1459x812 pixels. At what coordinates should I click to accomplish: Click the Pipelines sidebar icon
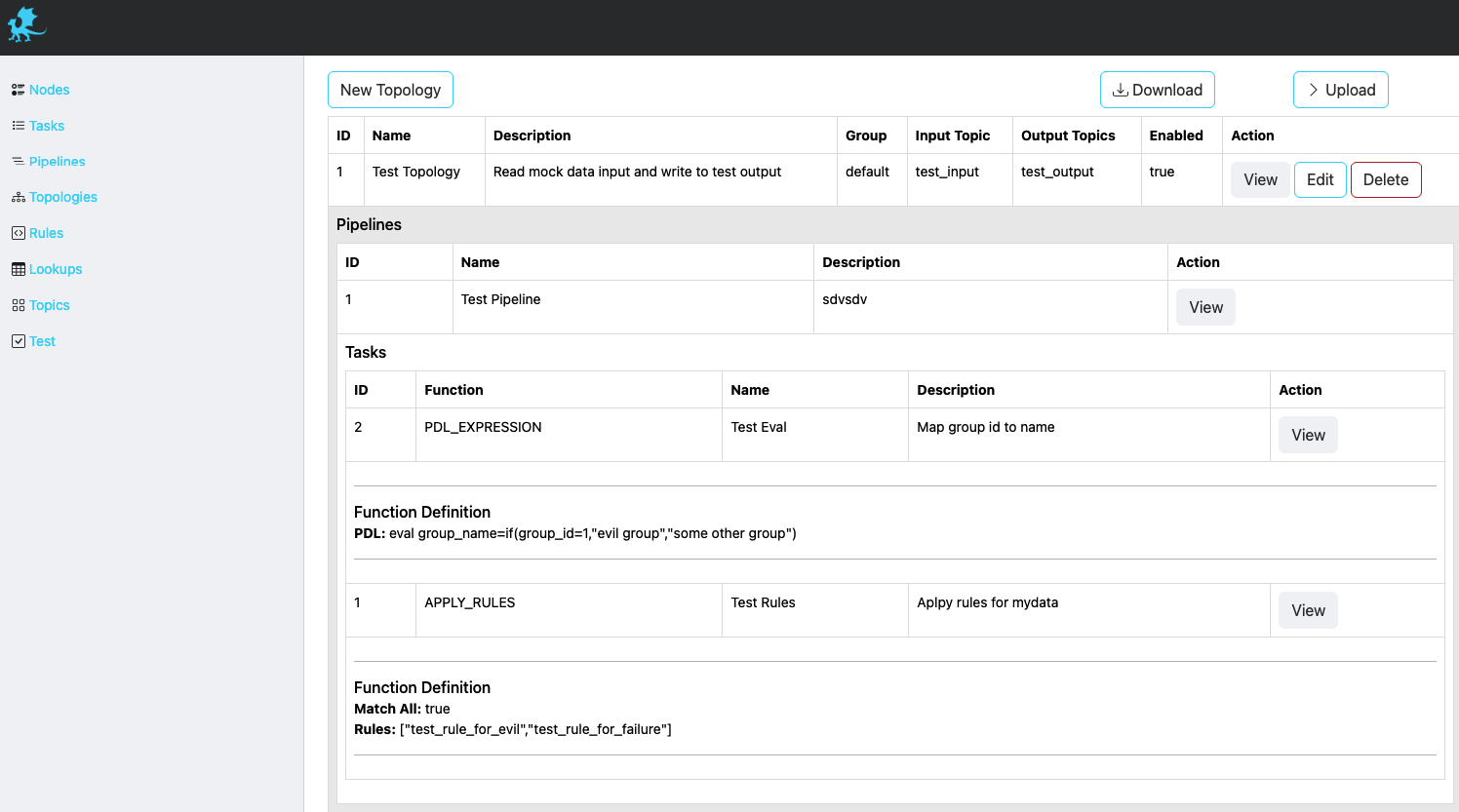pos(18,162)
